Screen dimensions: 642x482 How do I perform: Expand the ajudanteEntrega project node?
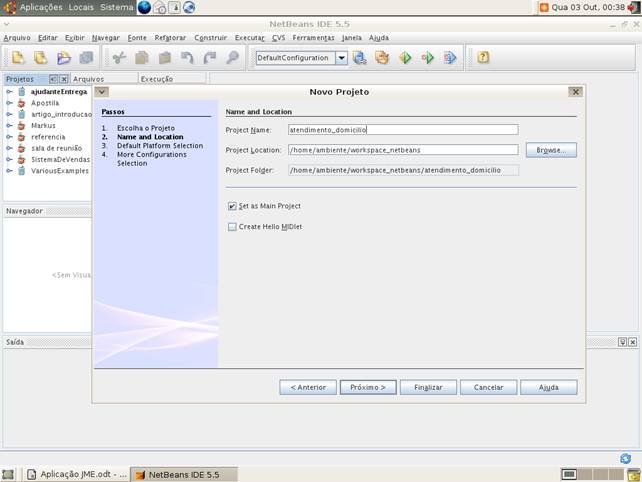9,91
